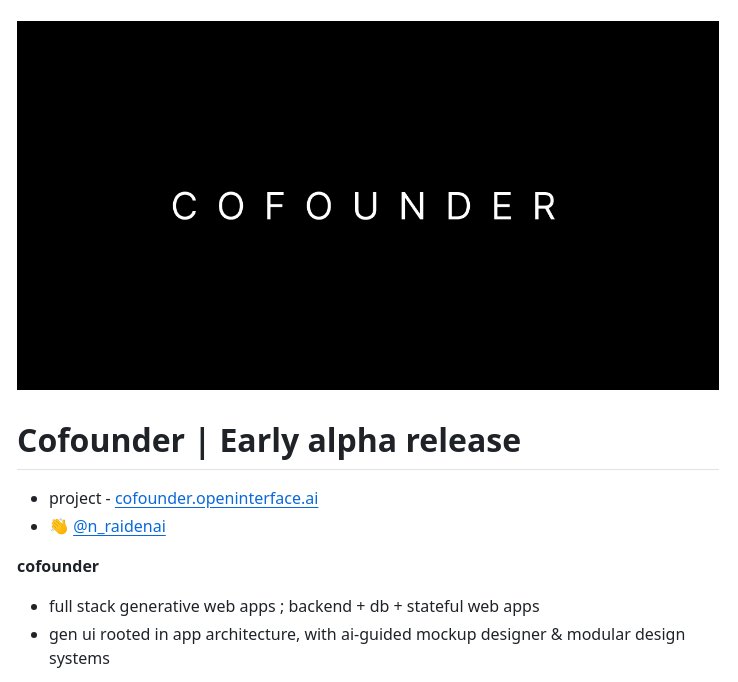738x682 pixels.
Task: Click the vertical bar separator in the heading
Action: pyautogui.click(x=202, y=441)
